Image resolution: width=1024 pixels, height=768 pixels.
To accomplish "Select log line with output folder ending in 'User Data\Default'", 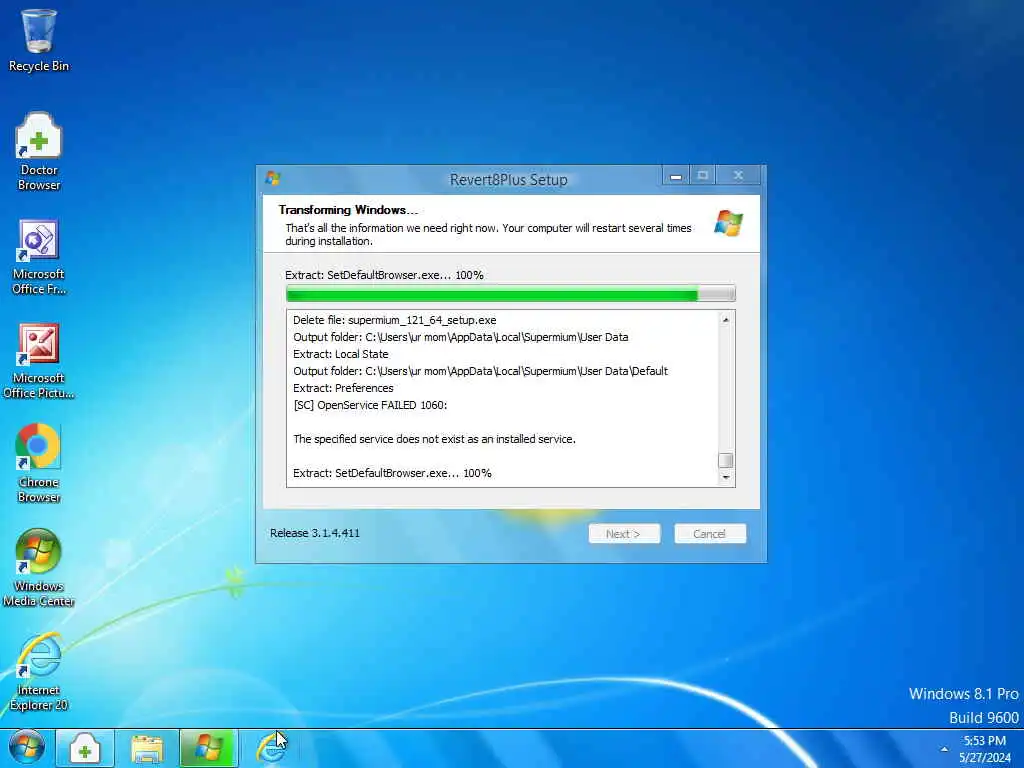I will point(480,371).
